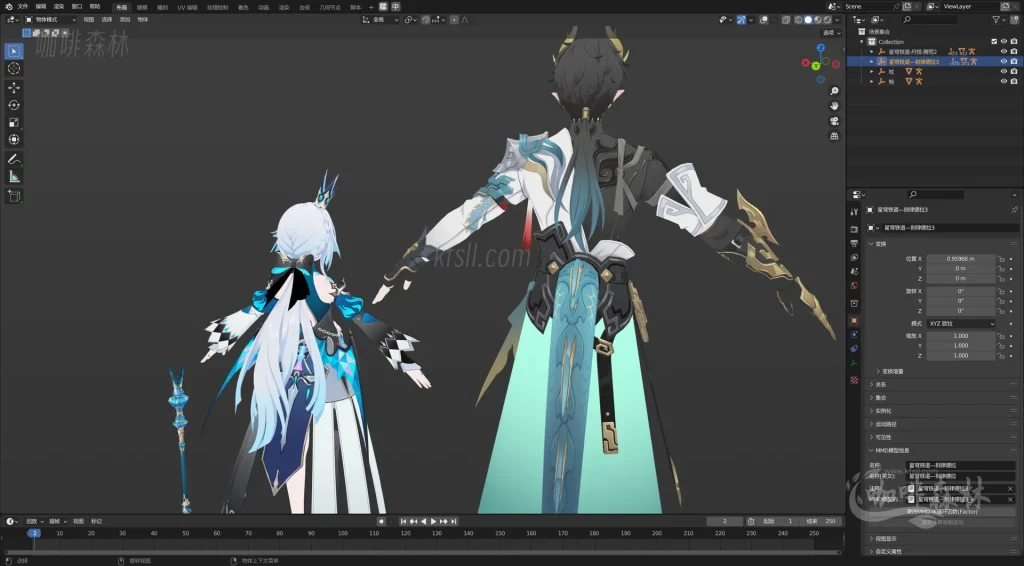
Task: Click the Blender logo menu icon
Action: [8, 7]
